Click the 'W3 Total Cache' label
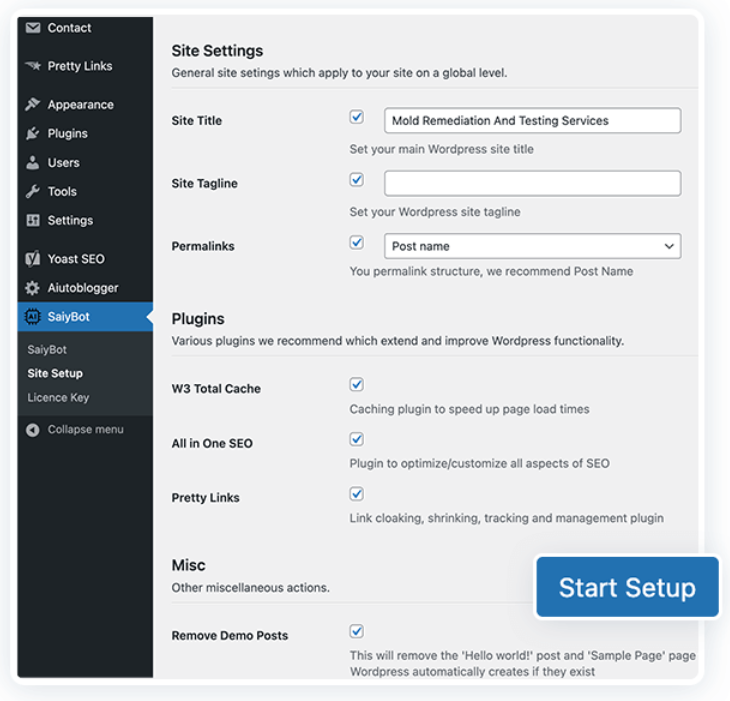This screenshot has width=730, height=701. tap(216, 389)
